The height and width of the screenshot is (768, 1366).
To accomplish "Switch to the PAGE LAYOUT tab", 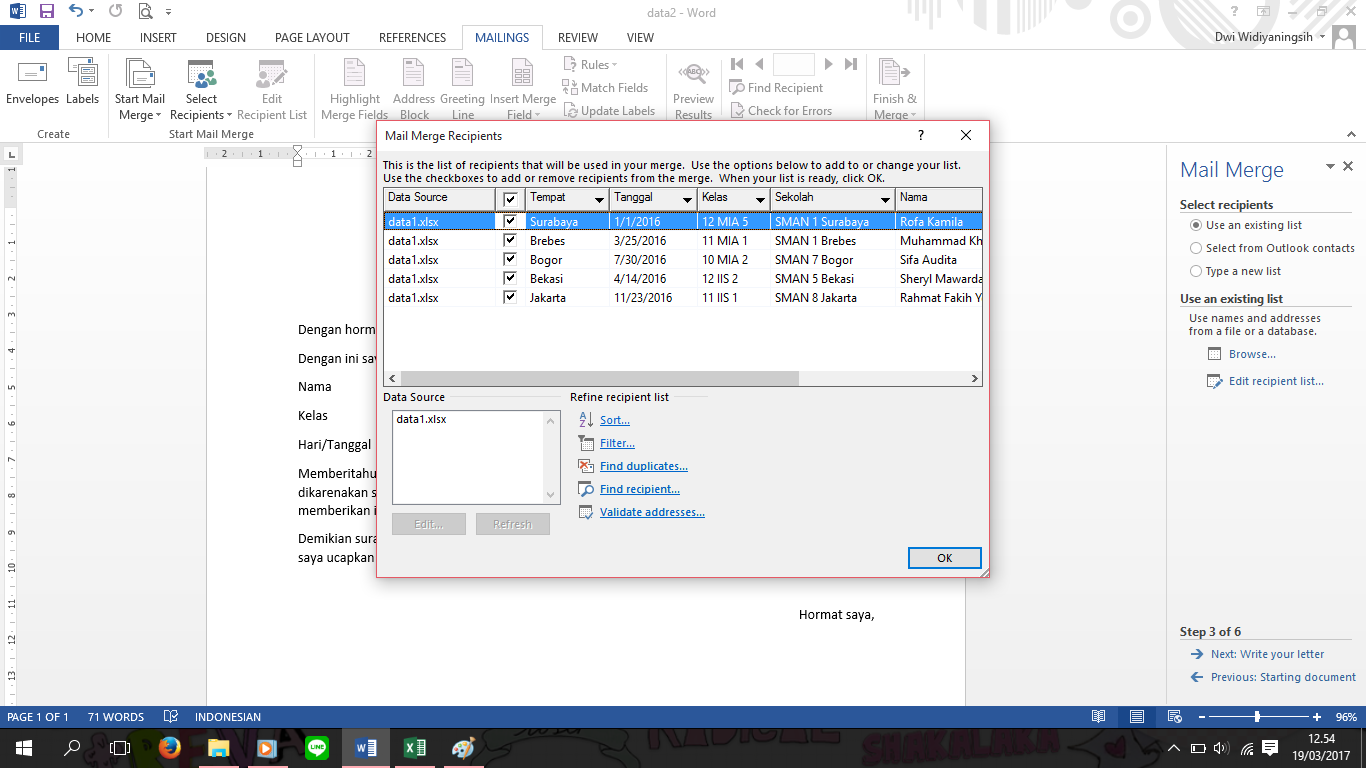I will pyautogui.click(x=312, y=38).
